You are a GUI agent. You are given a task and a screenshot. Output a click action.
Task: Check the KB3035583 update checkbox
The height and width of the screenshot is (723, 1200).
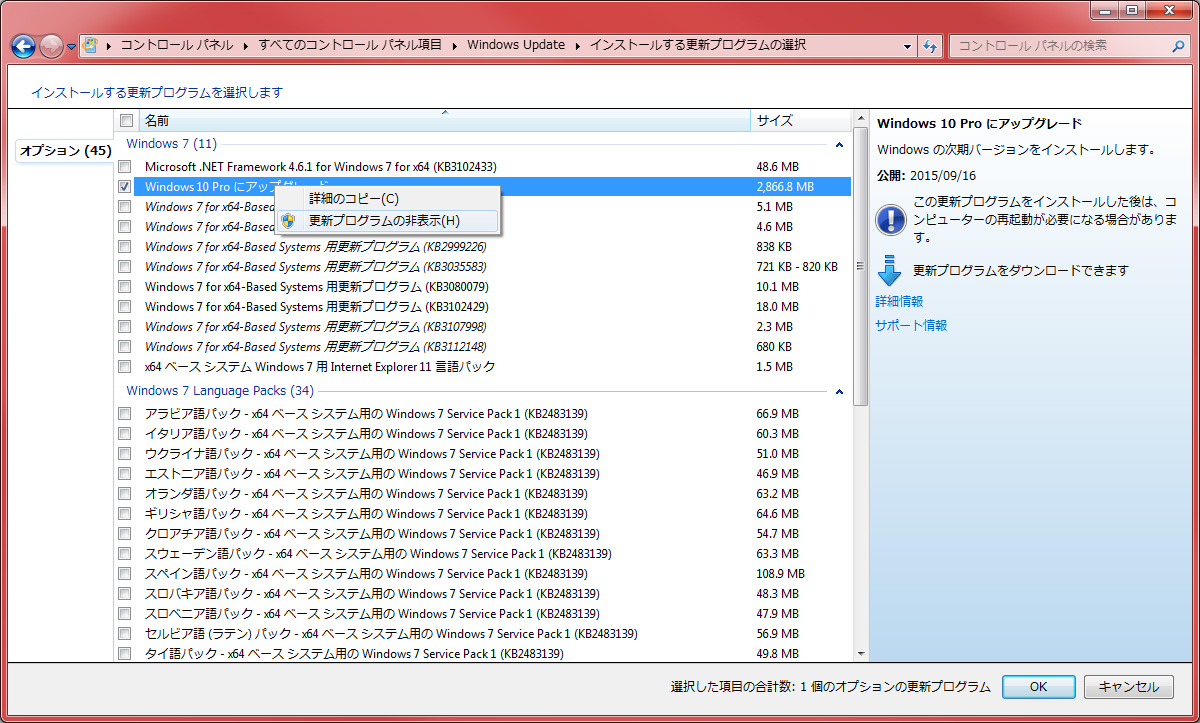124,267
